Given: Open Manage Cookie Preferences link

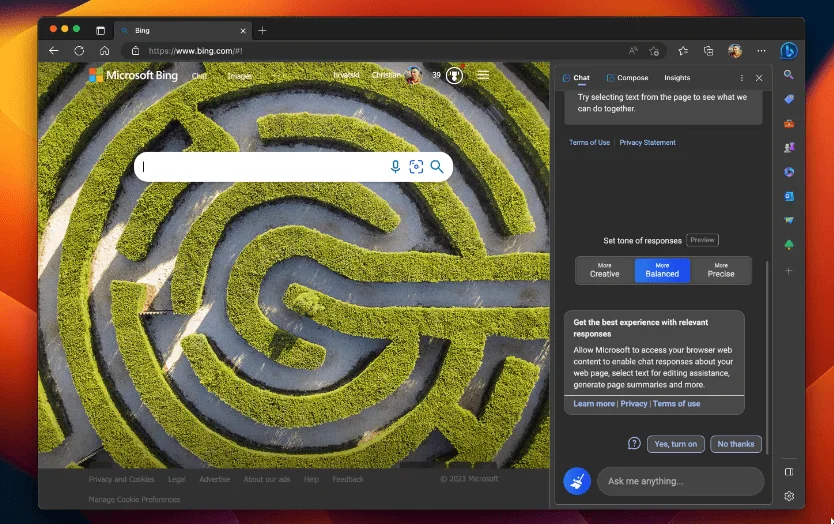Looking at the screenshot, I should coord(134,500).
